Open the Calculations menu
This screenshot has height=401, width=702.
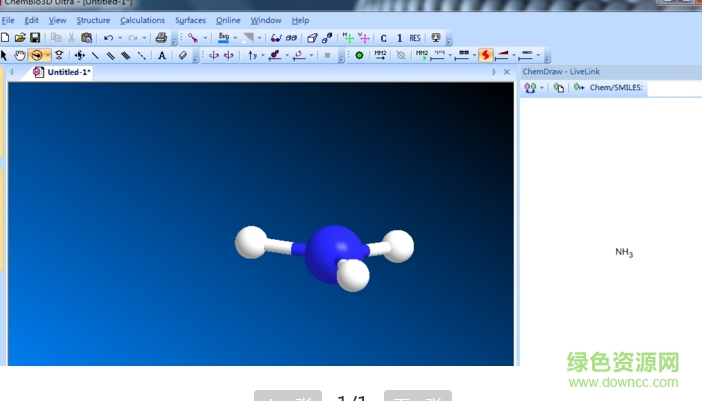pyautogui.click(x=142, y=20)
